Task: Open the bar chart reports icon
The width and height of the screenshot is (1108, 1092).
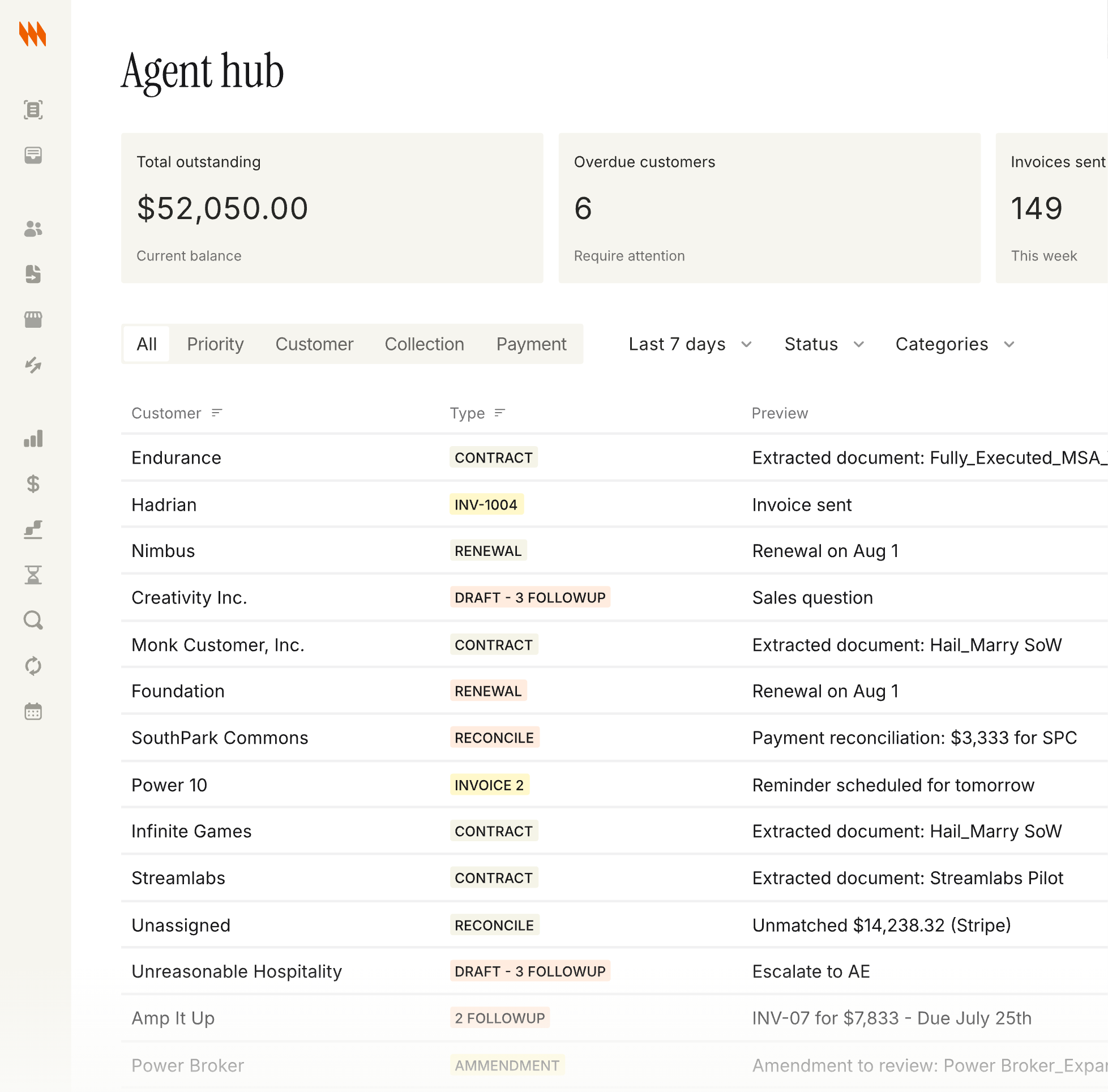Action: pyautogui.click(x=33, y=439)
